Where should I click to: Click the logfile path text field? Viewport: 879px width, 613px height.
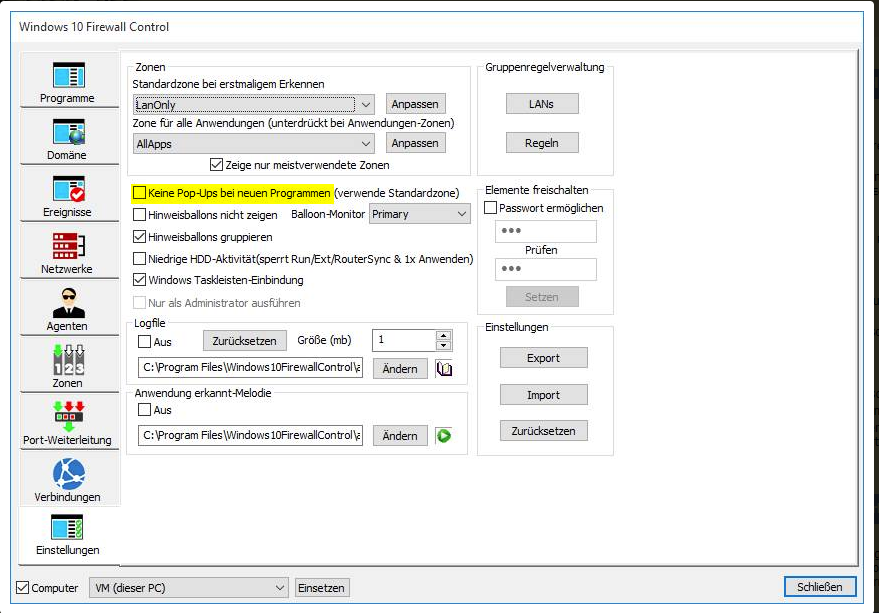coord(251,367)
